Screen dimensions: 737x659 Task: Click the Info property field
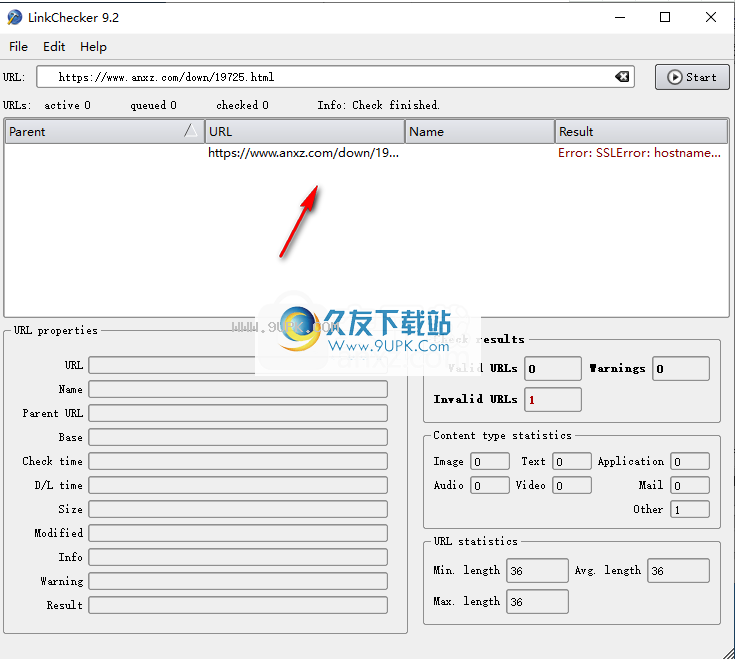(x=238, y=557)
